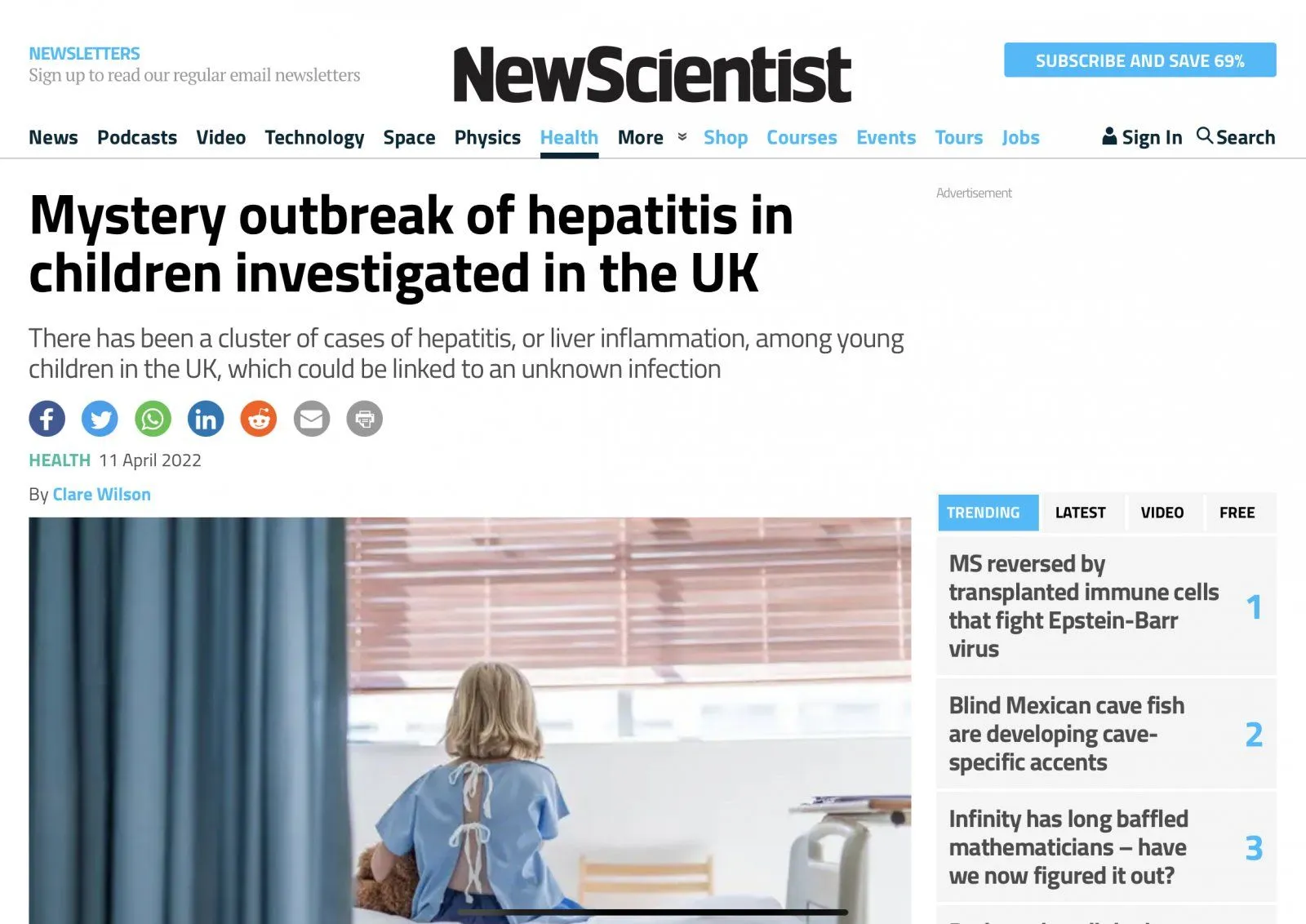Switch to the Latest tab
The image size is (1306, 924).
[x=1080, y=513]
